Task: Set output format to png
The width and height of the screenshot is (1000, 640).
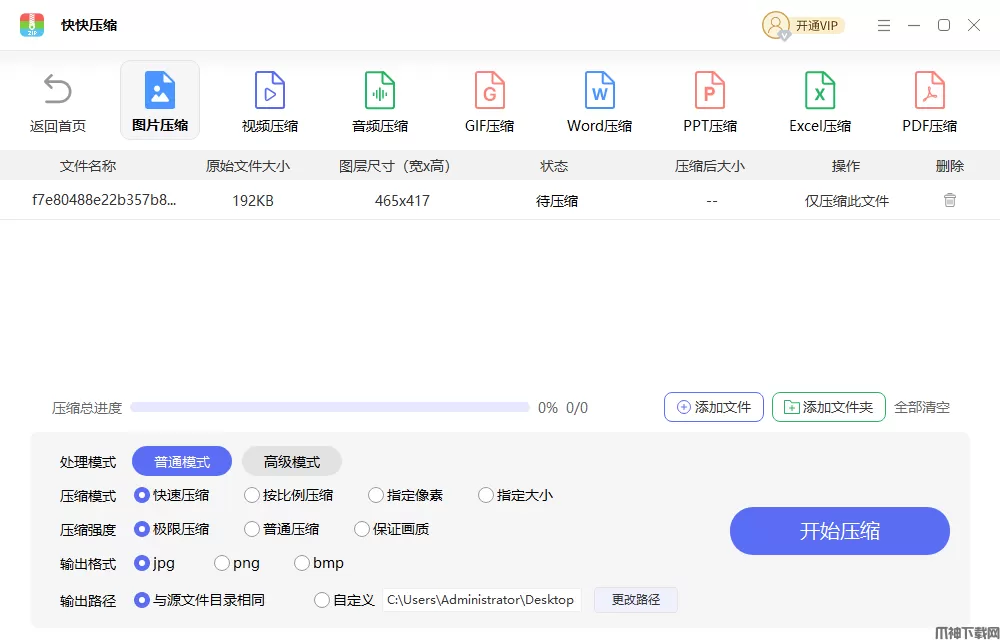Action: [x=222, y=563]
